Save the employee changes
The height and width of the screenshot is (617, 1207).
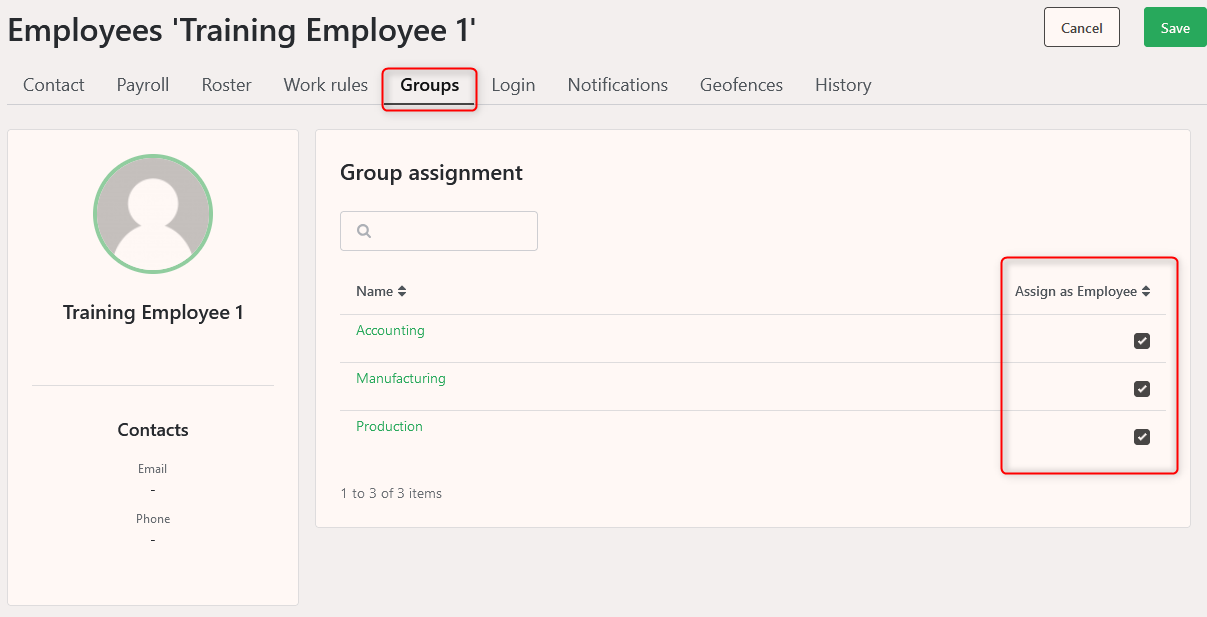click(x=1175, y=27)
